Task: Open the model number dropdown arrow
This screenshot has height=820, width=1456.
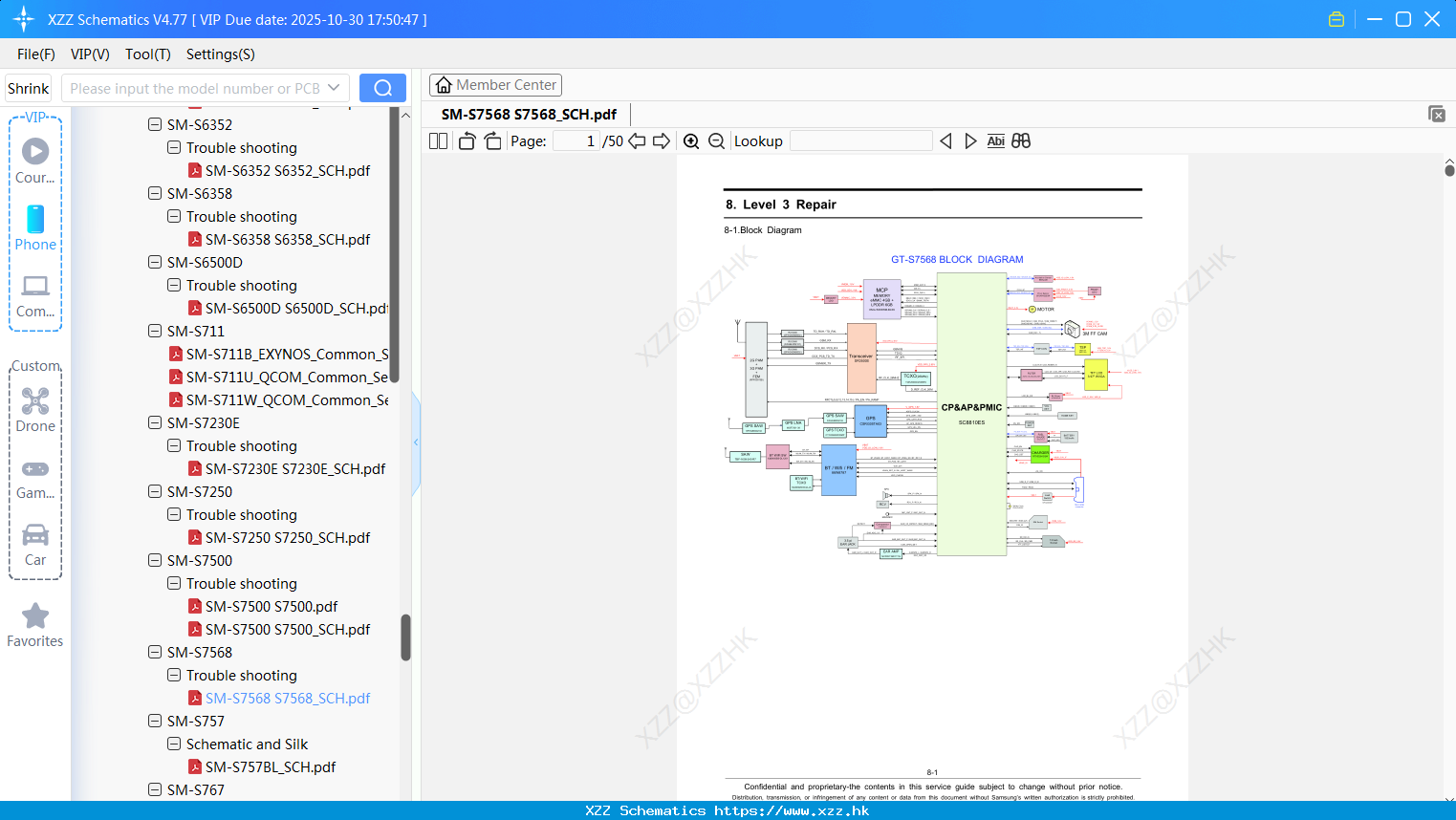Action: (334, 88)
